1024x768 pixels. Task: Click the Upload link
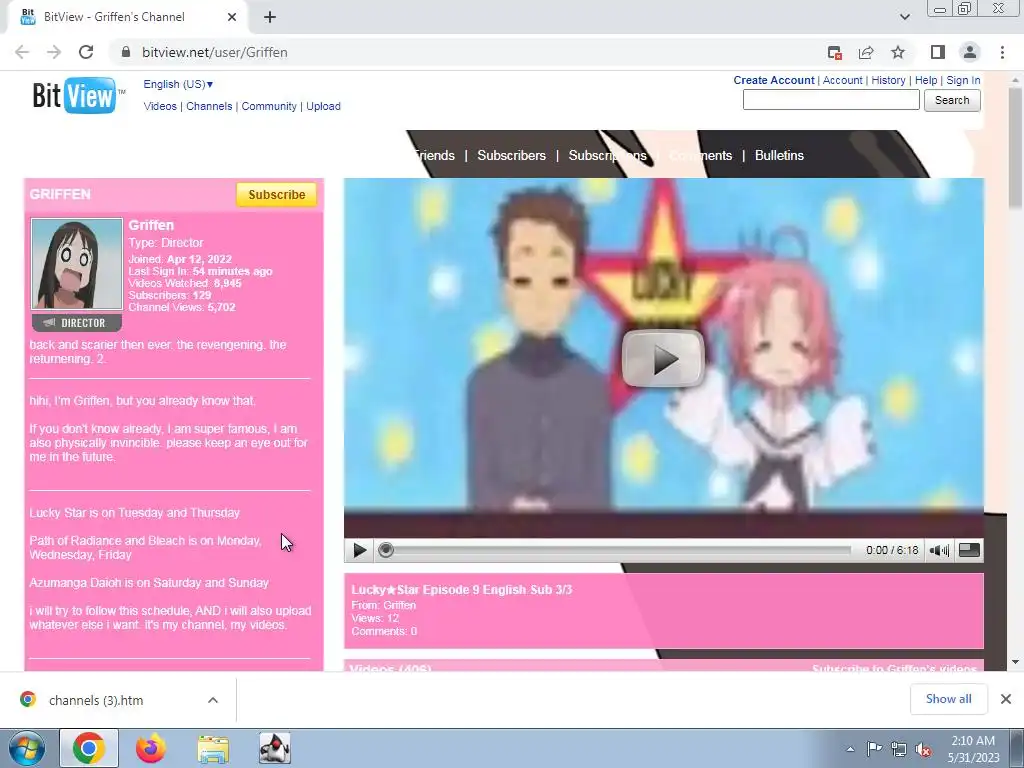pyautogui.click(x=323, y=106)
